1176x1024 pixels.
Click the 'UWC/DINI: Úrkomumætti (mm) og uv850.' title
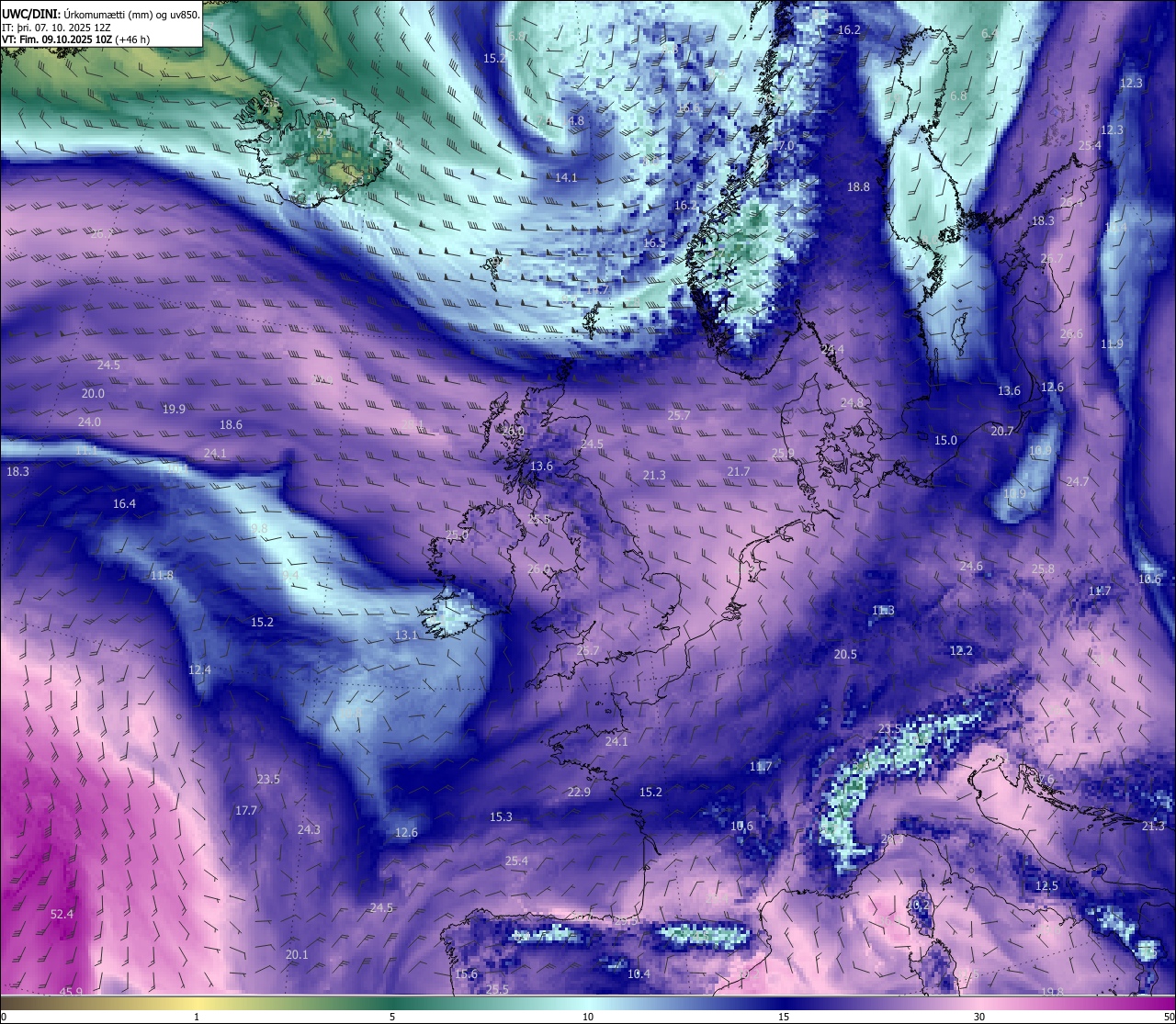pyautogui.click(x=101, y=14)
